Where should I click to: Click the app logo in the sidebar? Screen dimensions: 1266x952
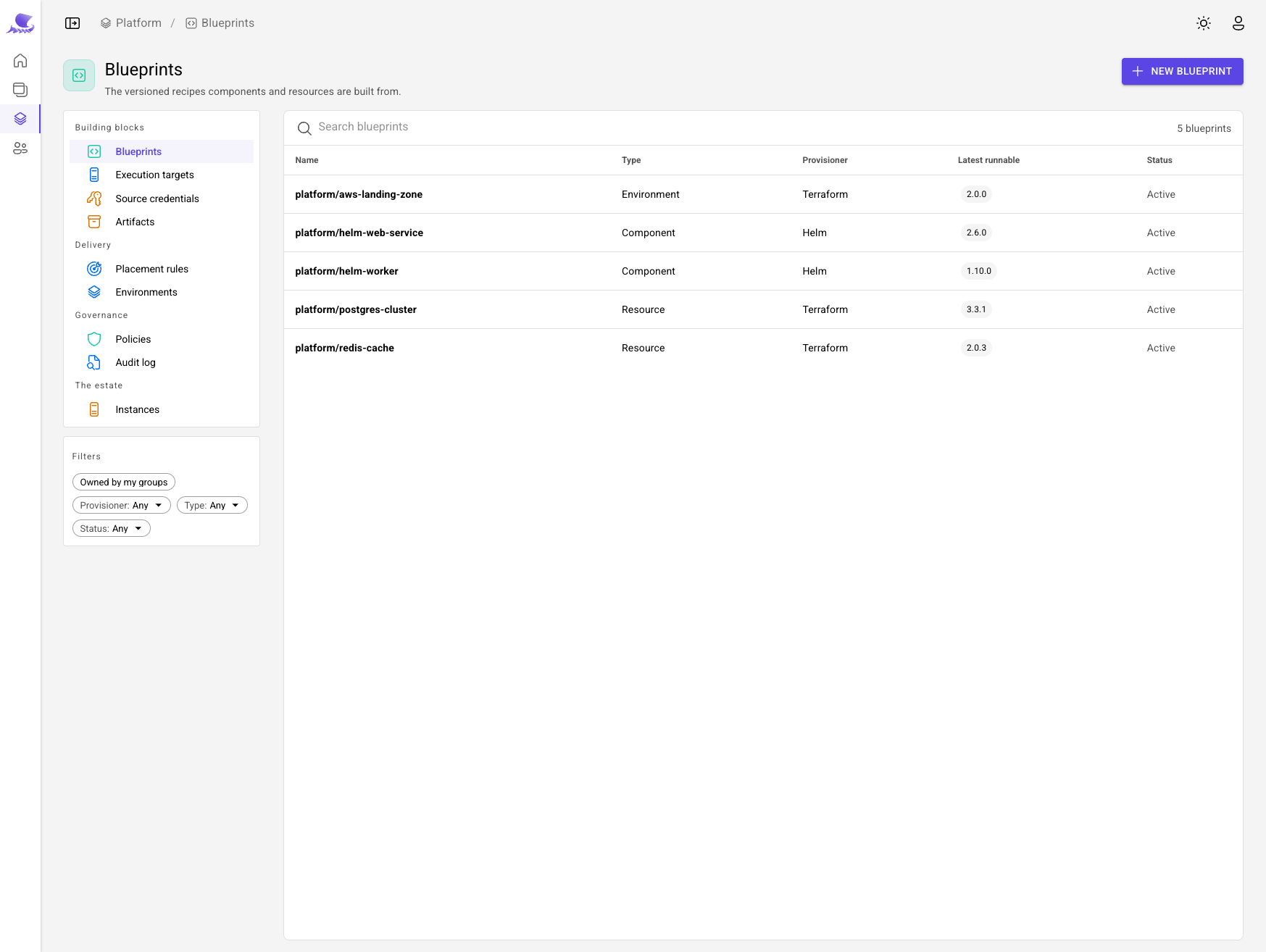pyautogui.click(x=20, y=23)
